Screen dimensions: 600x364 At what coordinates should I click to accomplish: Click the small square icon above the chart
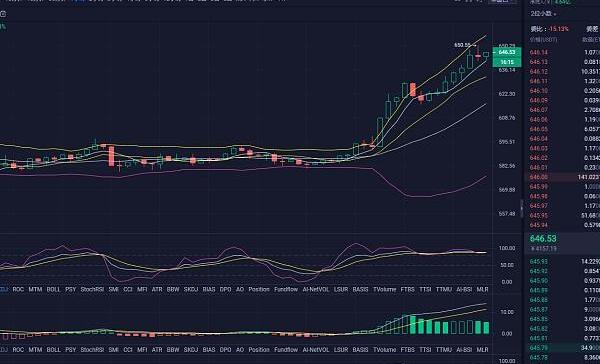tap(3, 14)
